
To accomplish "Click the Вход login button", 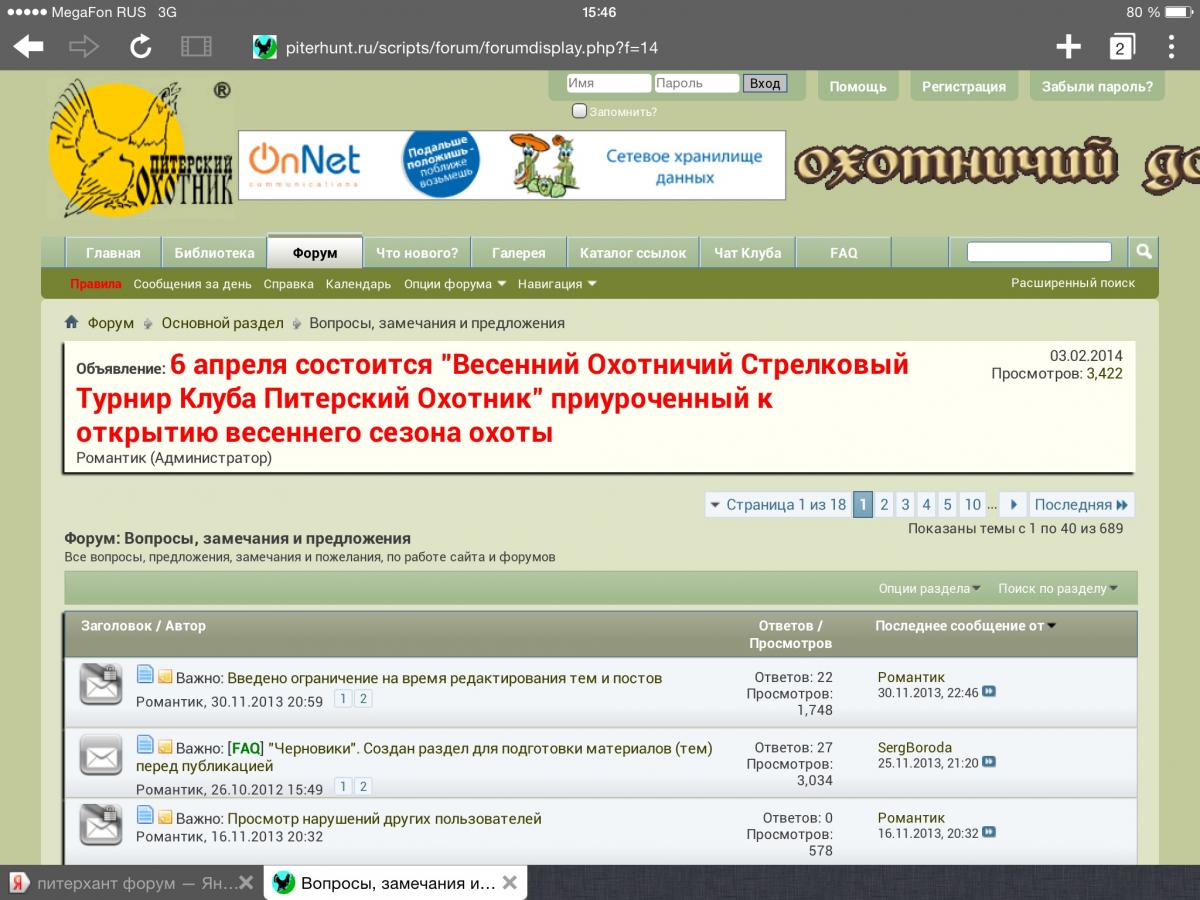I will coord(765,84).
